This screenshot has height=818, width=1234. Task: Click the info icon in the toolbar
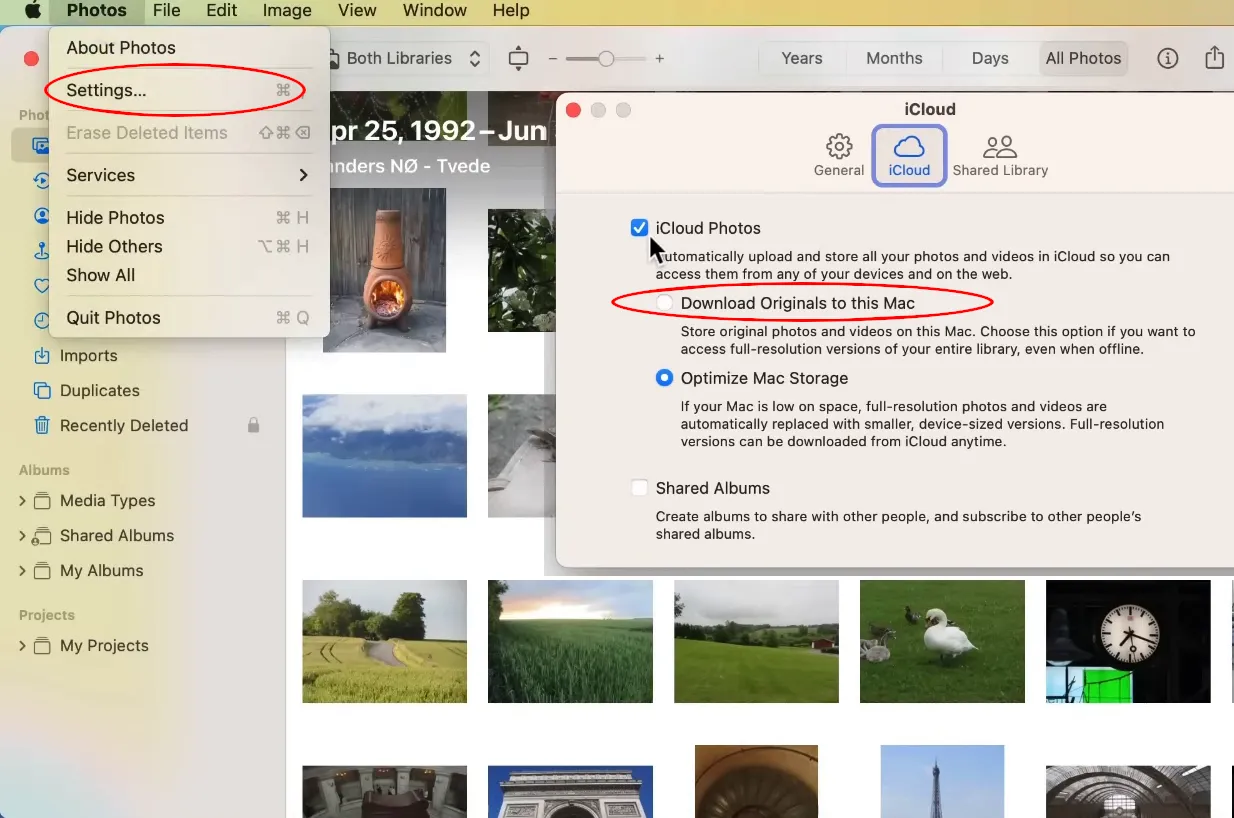point(1167,58)
